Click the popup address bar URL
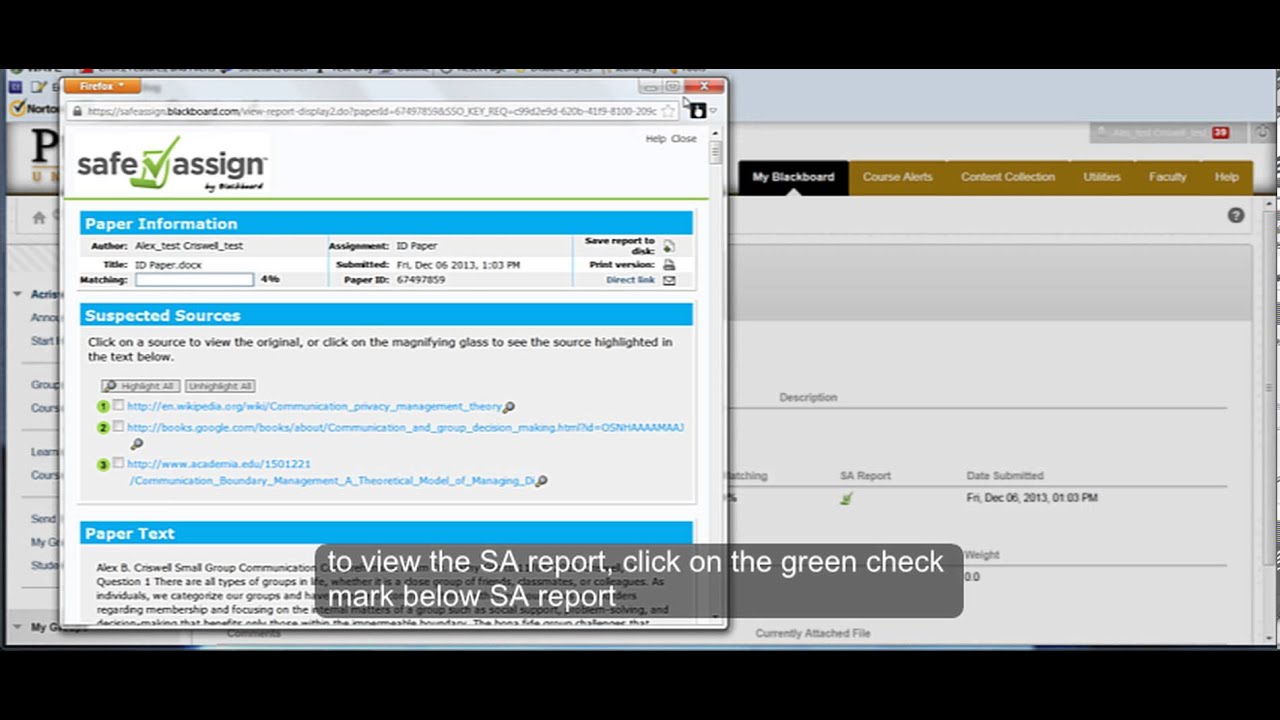Screen dimensions: 1280x720 click(x=372, y=111)
